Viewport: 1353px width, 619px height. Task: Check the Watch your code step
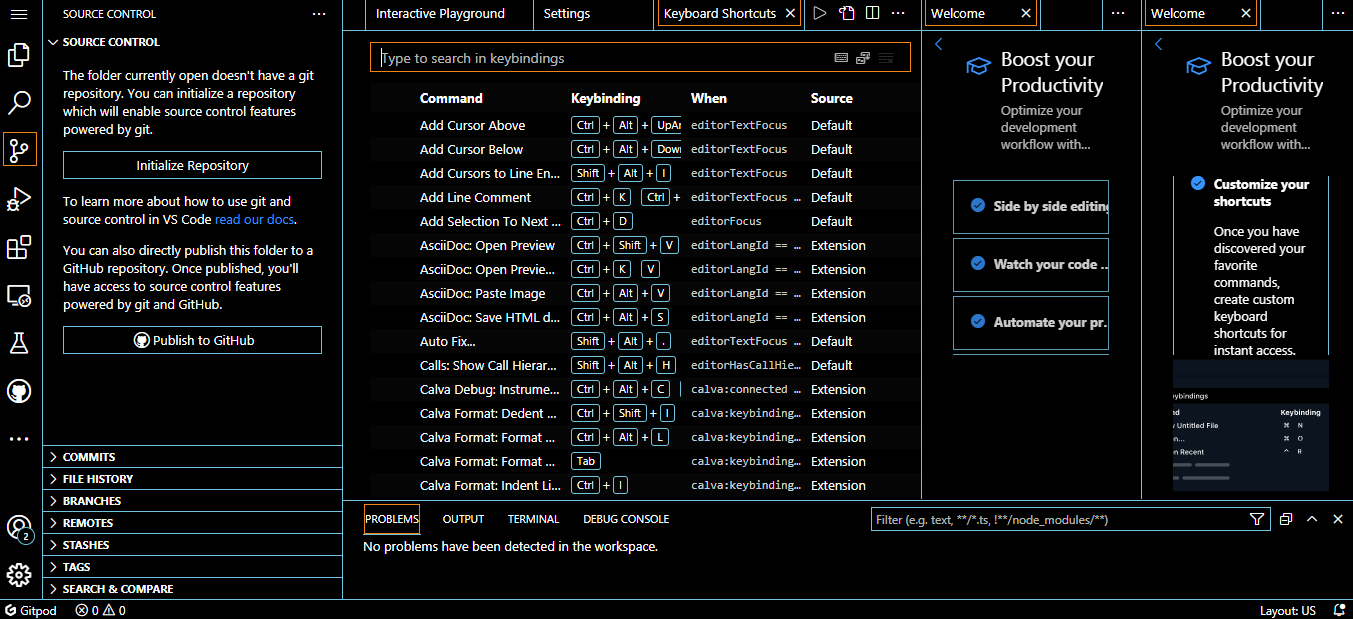click(978, 264)
